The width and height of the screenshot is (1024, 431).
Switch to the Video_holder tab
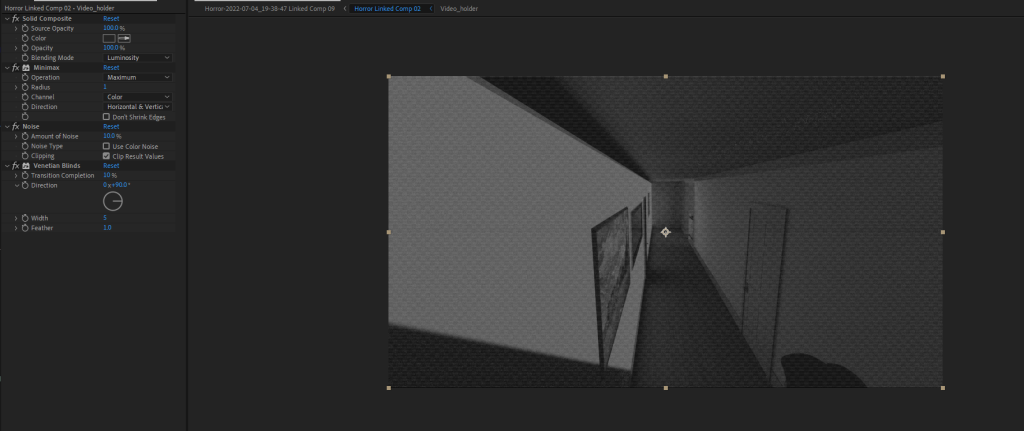459,9
